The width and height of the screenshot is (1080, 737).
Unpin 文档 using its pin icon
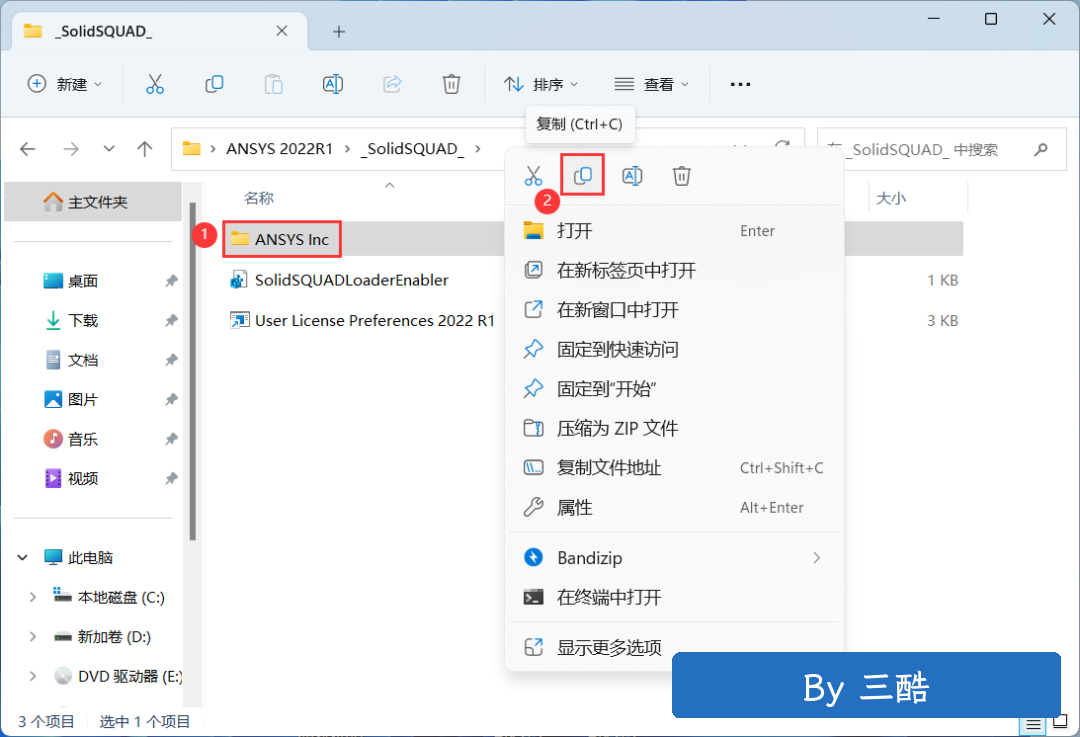(x=171, y=360)
